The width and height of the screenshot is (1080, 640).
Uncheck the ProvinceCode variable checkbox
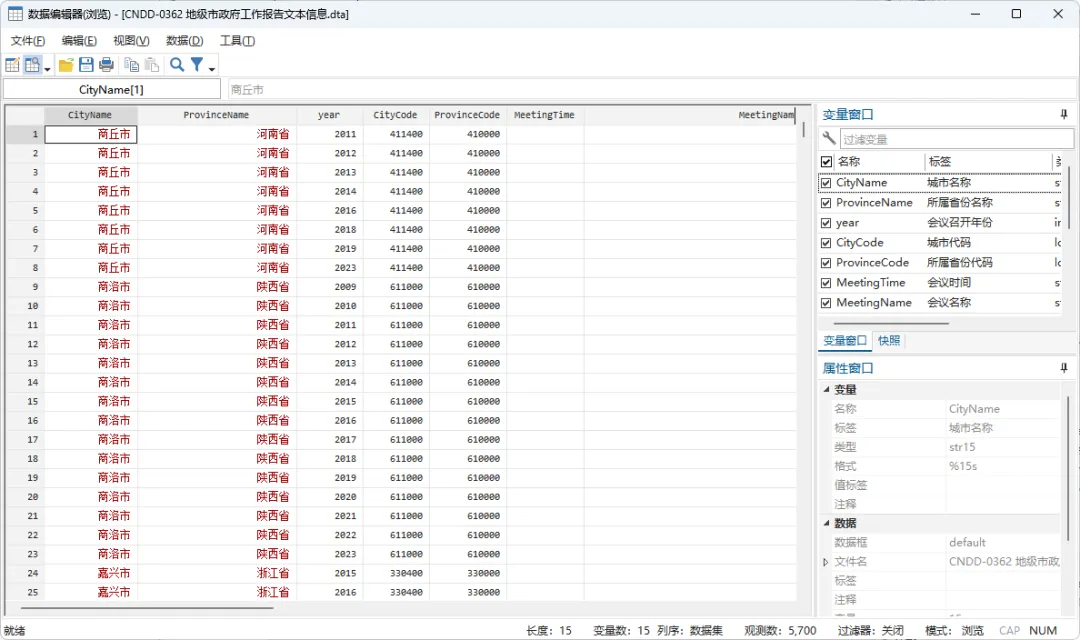click(826, 263)
